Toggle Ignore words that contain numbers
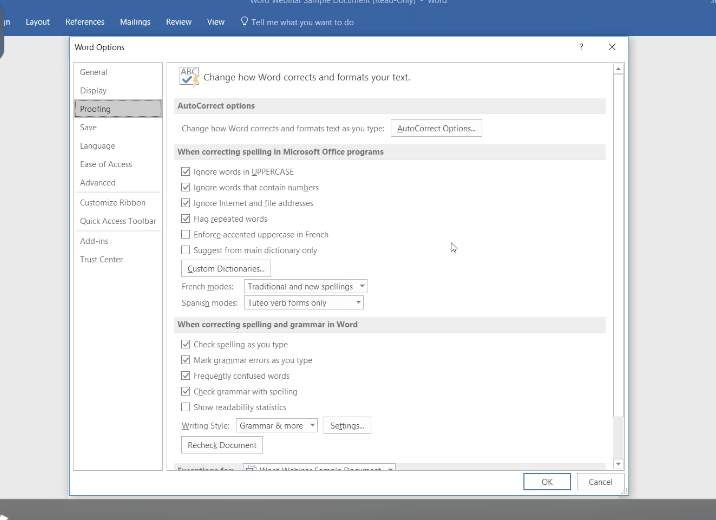The width and height of the screenshot is (716, 520). [185, 187]
